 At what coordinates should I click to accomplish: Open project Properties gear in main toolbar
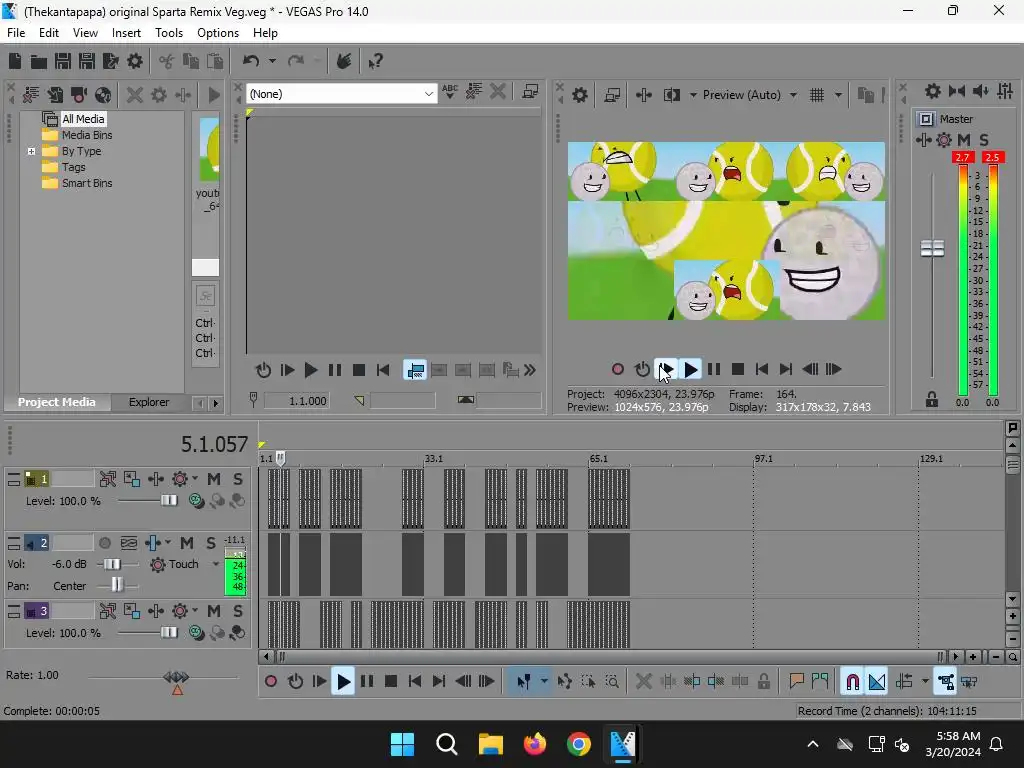pyautogui.click(x=135, y=61)
